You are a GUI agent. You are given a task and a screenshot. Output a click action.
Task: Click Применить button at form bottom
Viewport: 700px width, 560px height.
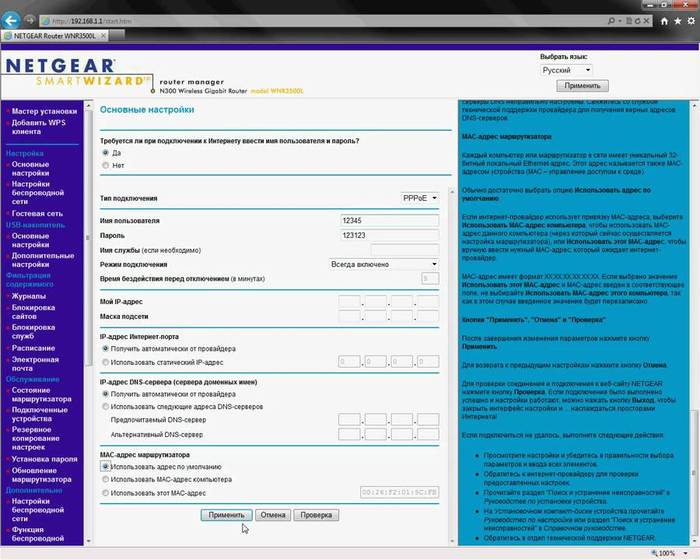pos(226,515)
